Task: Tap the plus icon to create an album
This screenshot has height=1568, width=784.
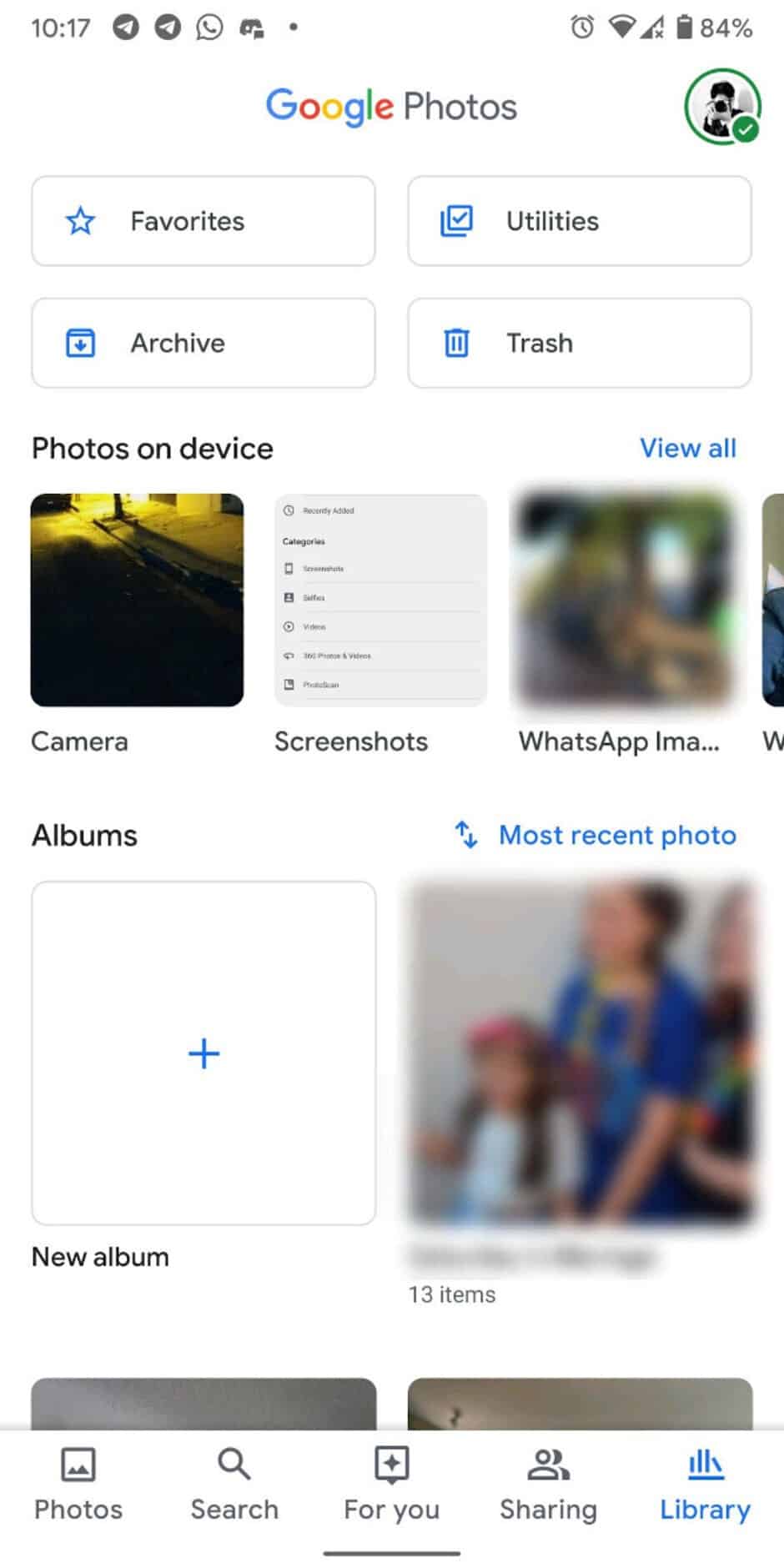Action: (x=203, y=1053)
